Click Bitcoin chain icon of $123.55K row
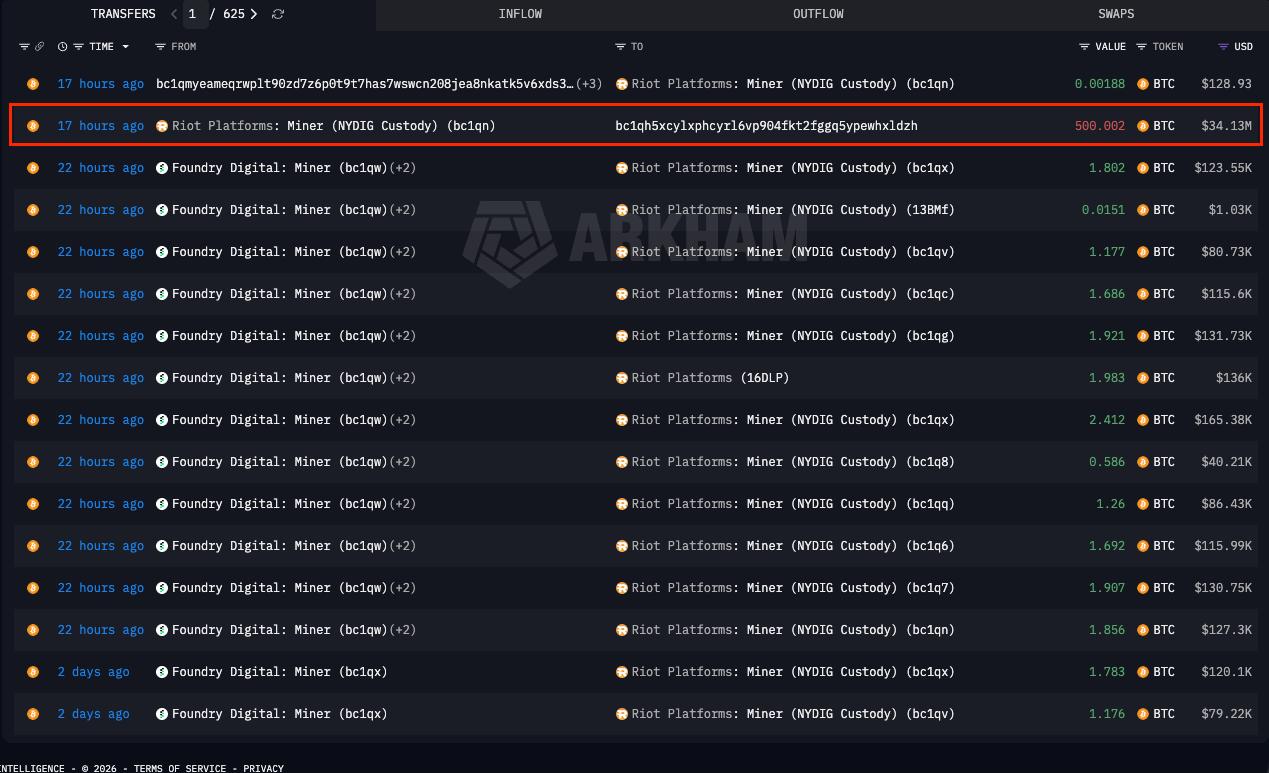 click(33, 168)
